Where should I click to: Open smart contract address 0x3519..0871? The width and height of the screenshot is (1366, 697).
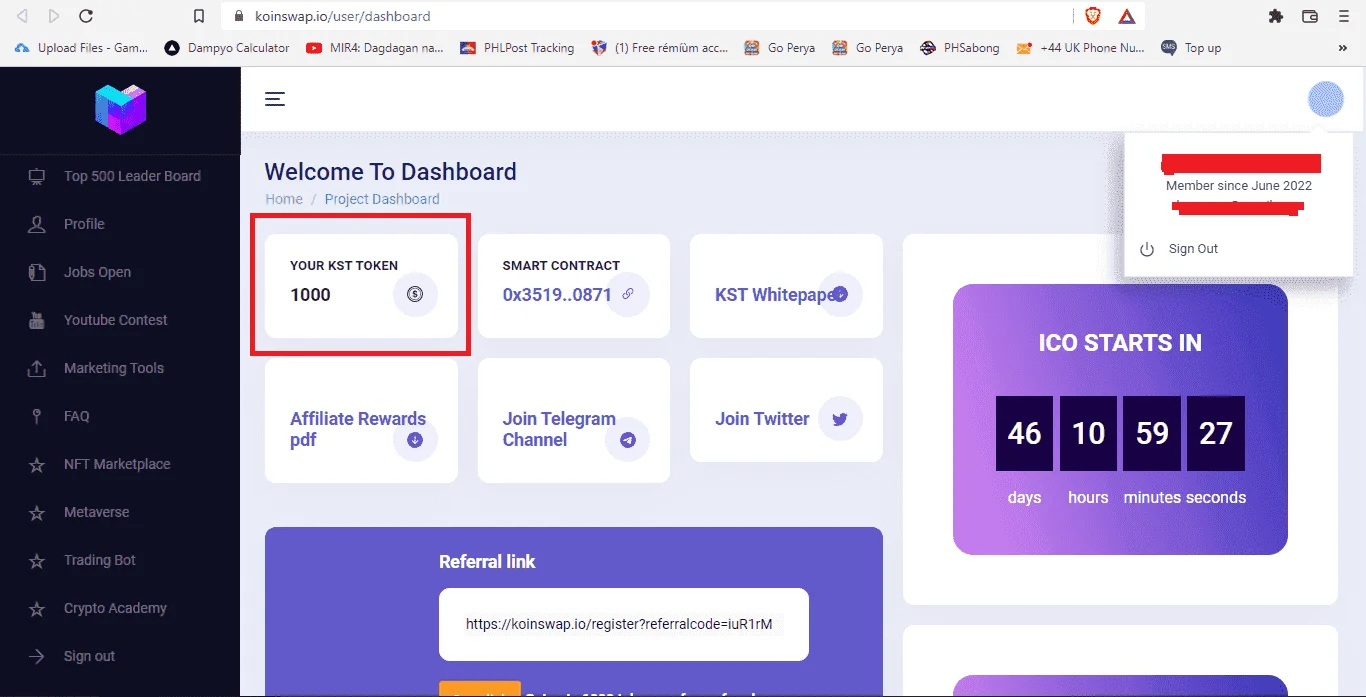pyautogui.click(x=556, y=295)
